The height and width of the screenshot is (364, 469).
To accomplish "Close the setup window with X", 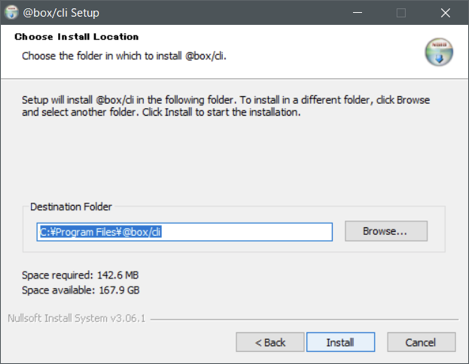I will click(x=445, y=13).
